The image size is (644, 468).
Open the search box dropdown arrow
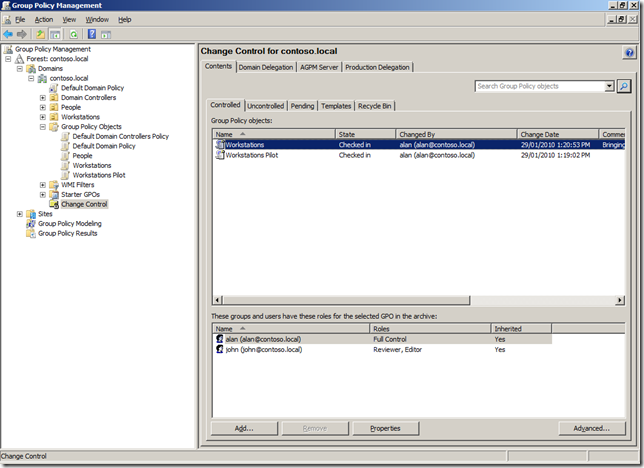point(610,87)
